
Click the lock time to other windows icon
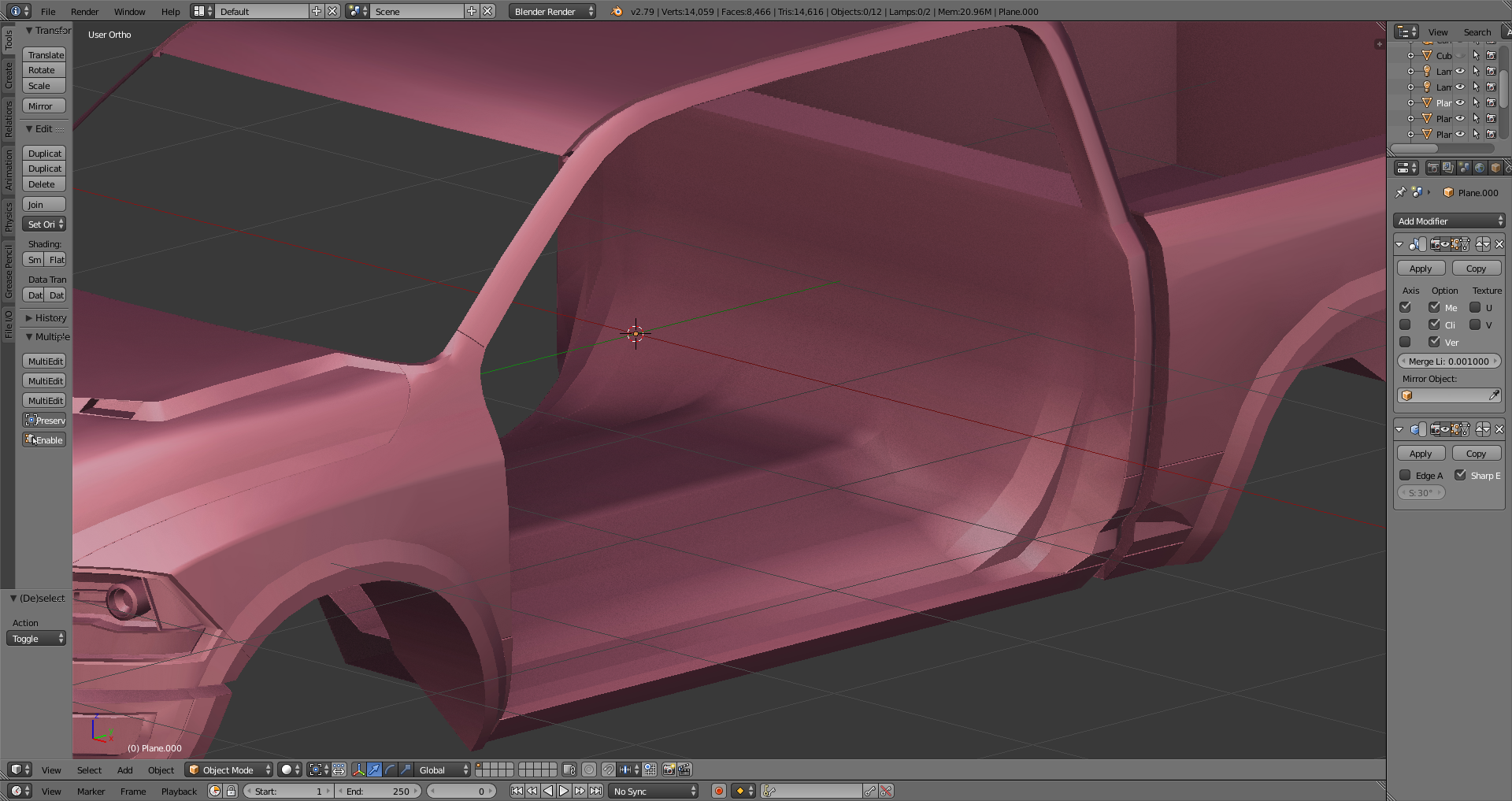tap(232, 791)
